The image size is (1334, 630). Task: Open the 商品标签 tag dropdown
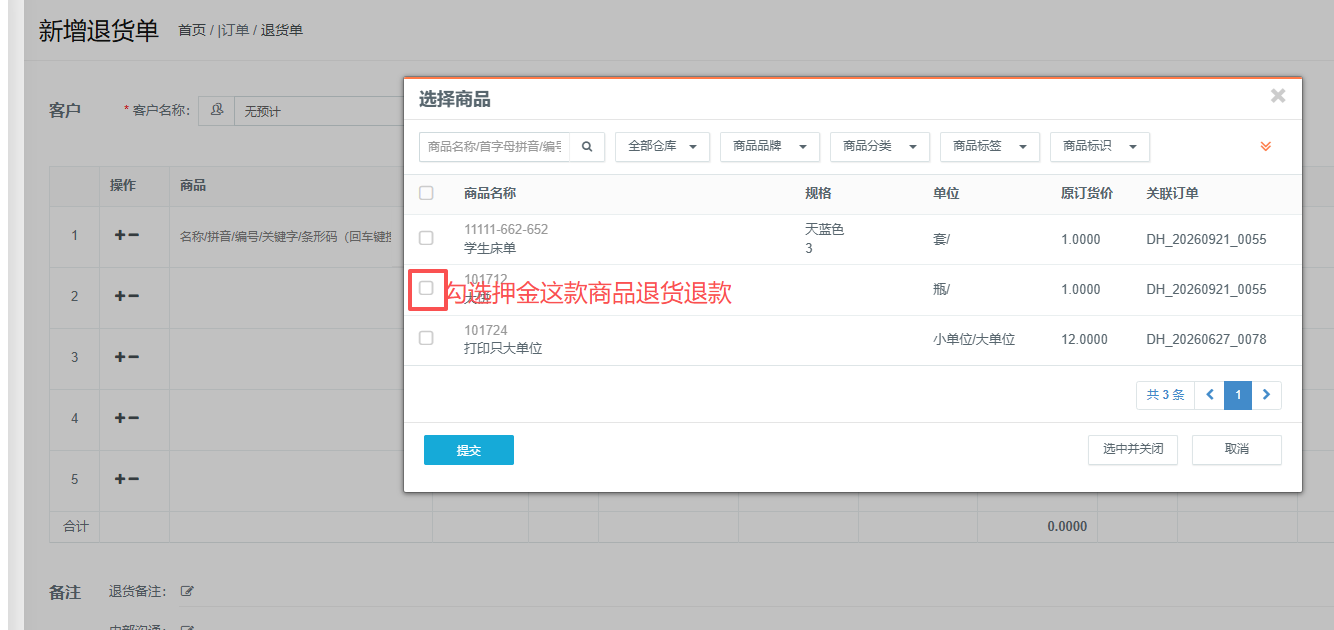[990, 146]
